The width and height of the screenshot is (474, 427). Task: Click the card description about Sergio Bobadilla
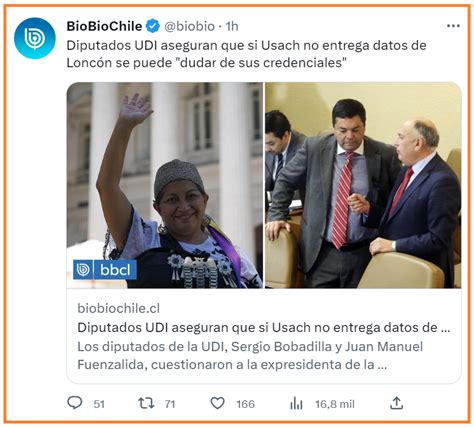250,356
